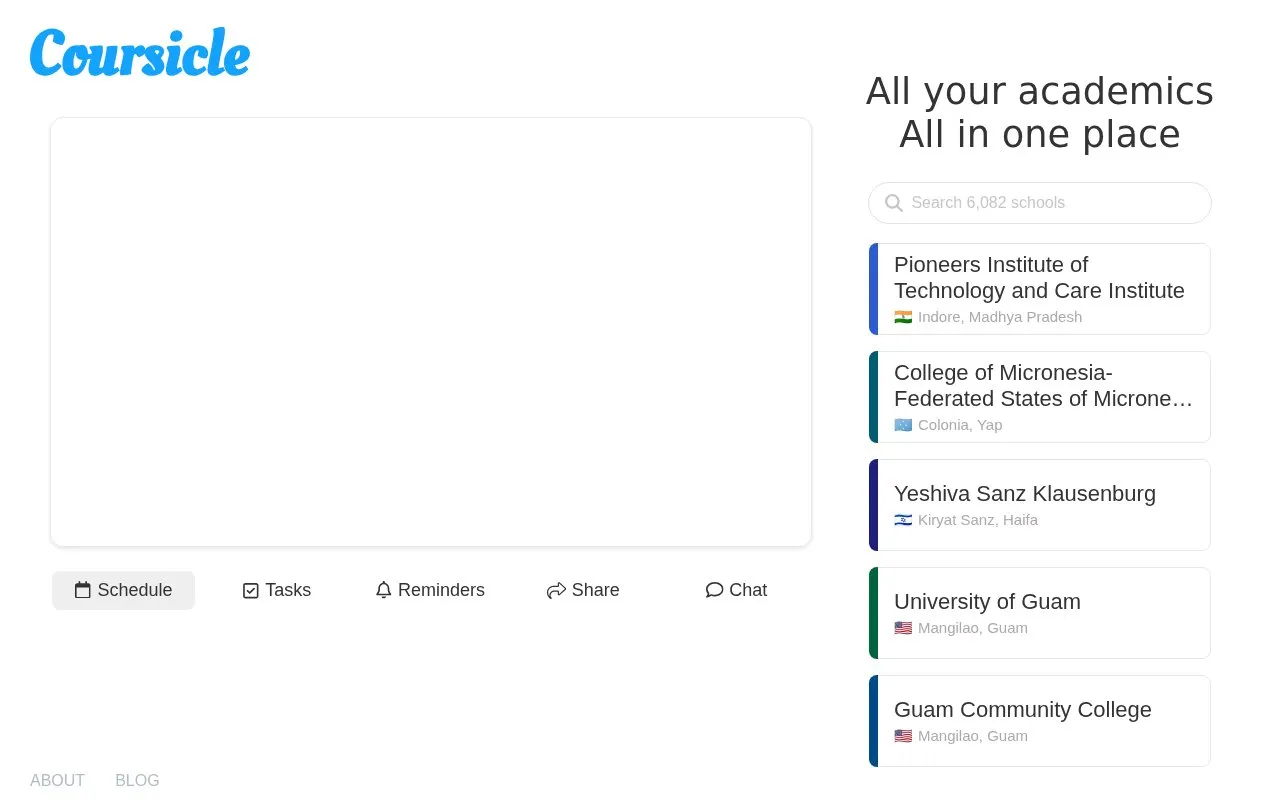Open the Chat tab
Image resolution: width=1280 pixels, height=800 pixels.
tap(736, 590)
